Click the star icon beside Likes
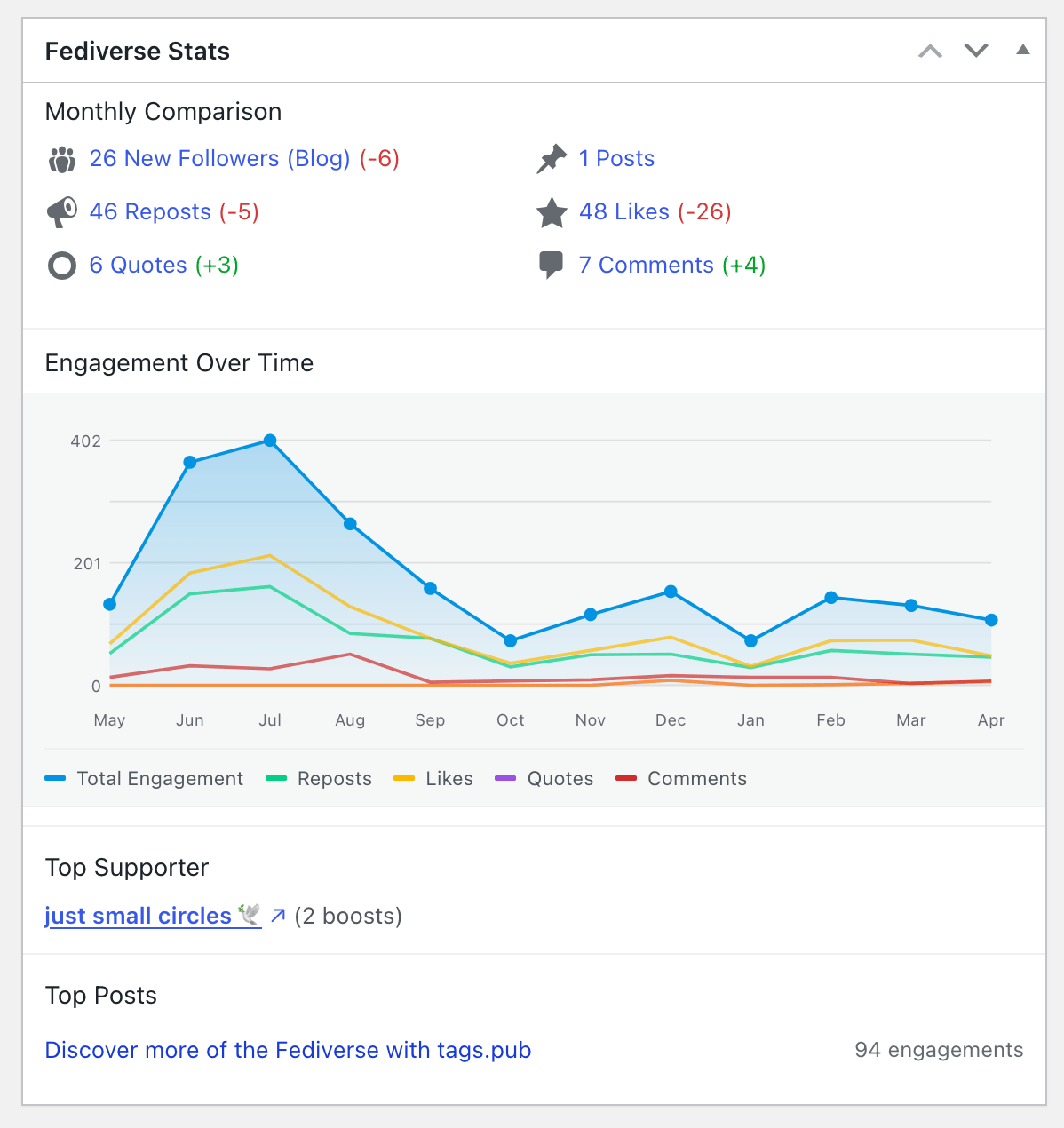 tap(552, 213)
